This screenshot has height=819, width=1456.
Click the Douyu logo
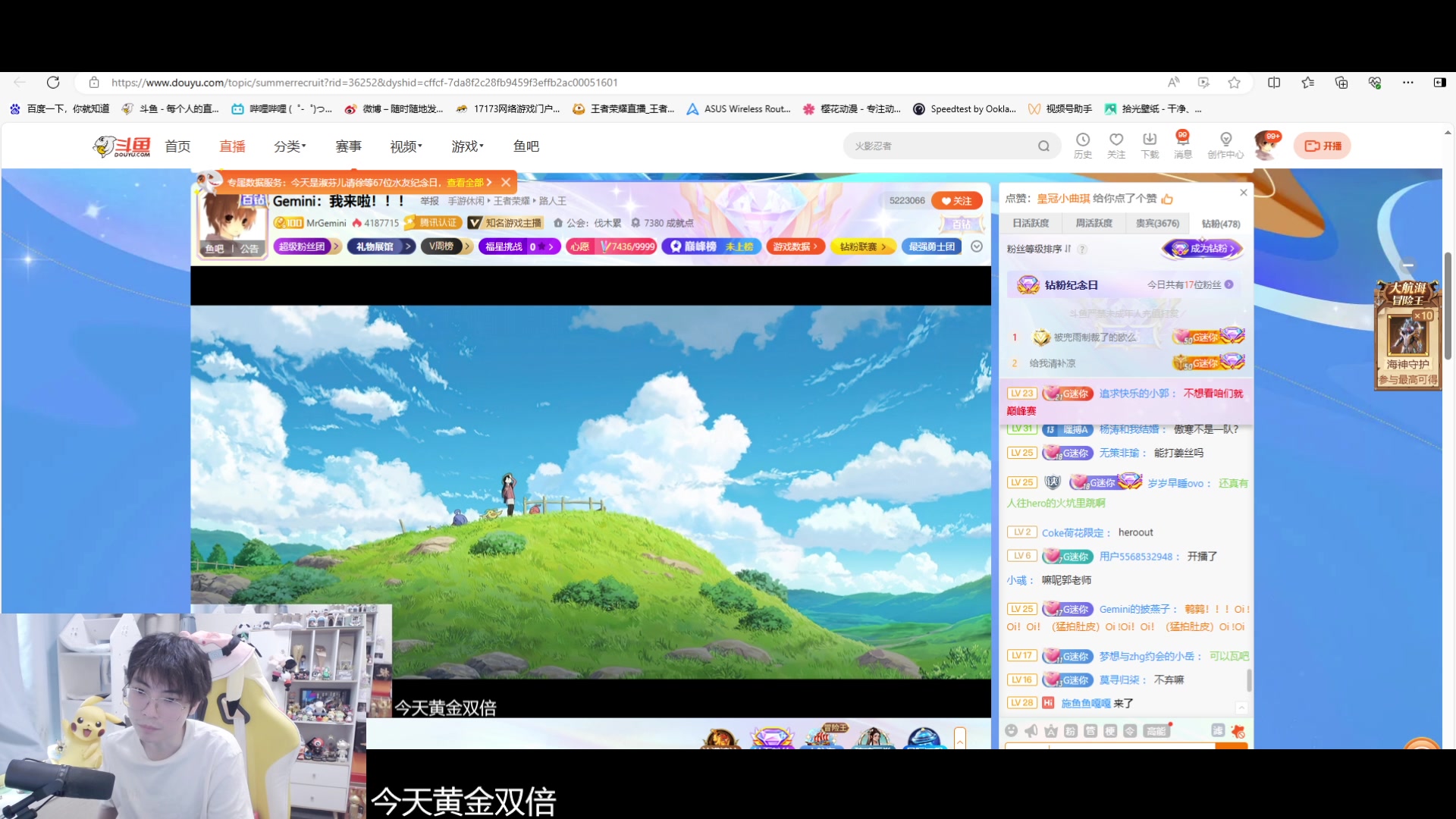pyautogui.click(x=122, y=146)
